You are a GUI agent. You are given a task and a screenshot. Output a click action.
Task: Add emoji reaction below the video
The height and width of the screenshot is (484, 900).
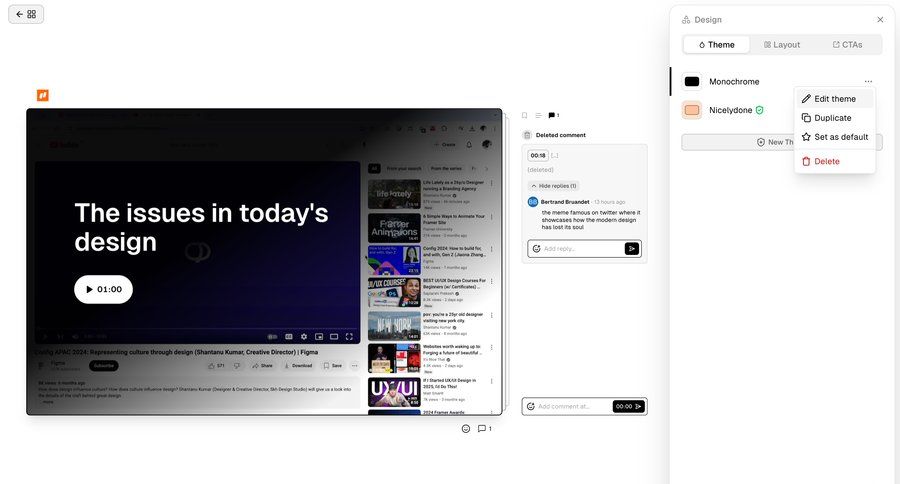[466, 429]
